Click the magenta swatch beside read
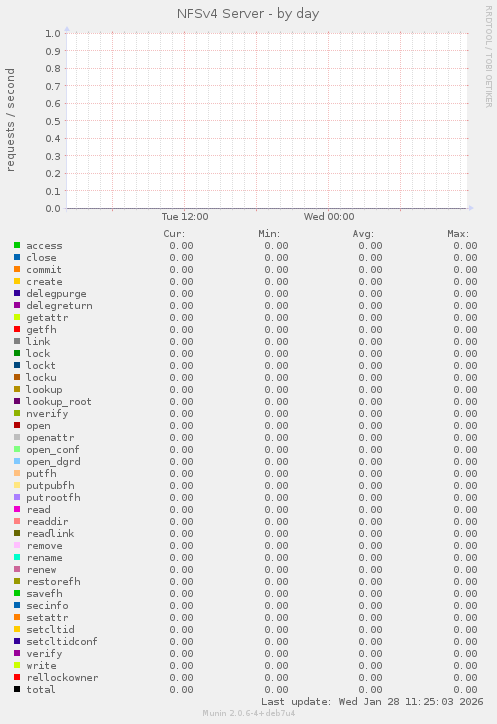 point(17,509)
